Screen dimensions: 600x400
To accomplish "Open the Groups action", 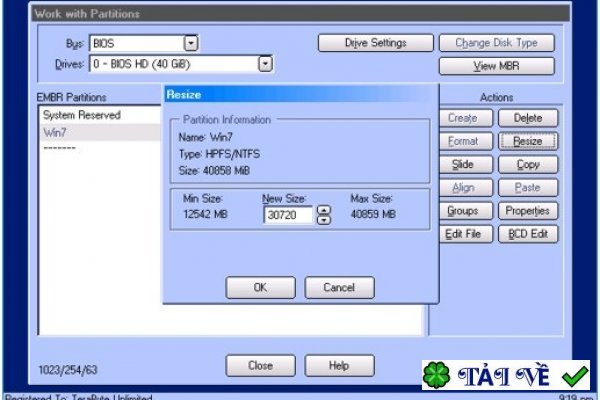I will (465, 211).
